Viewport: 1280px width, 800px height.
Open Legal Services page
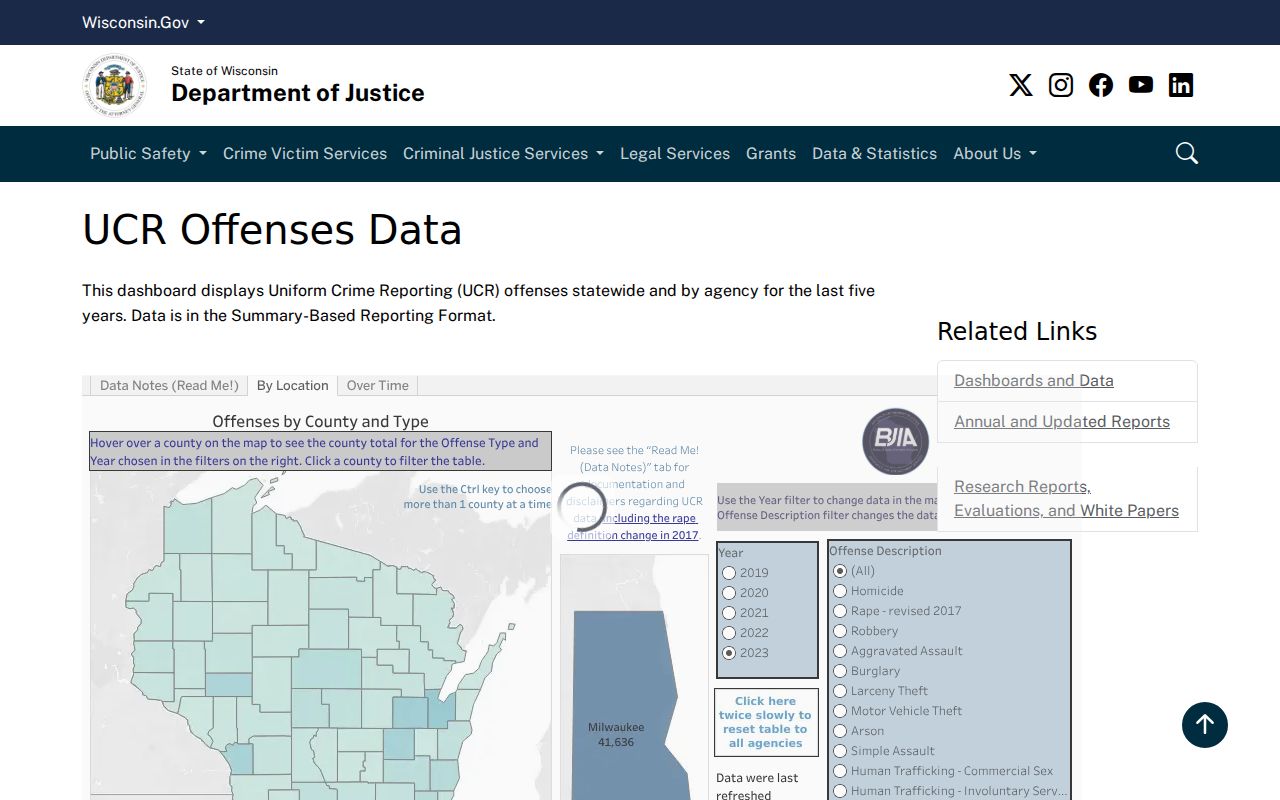click(x=675, y=153)
